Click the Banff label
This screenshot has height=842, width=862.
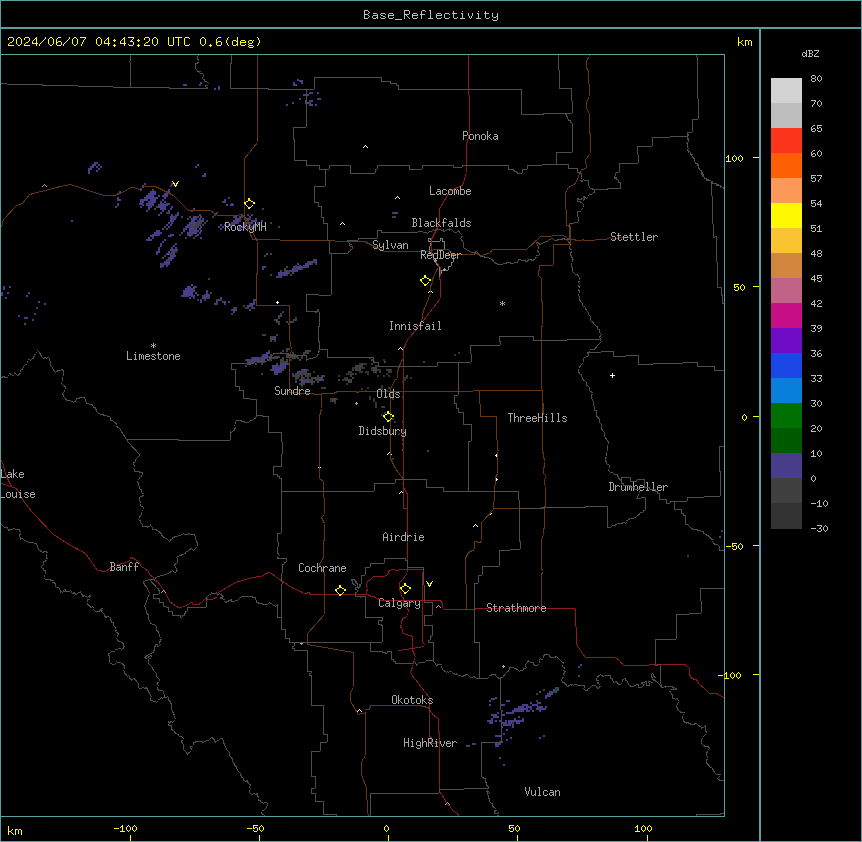tap(124, 567)
